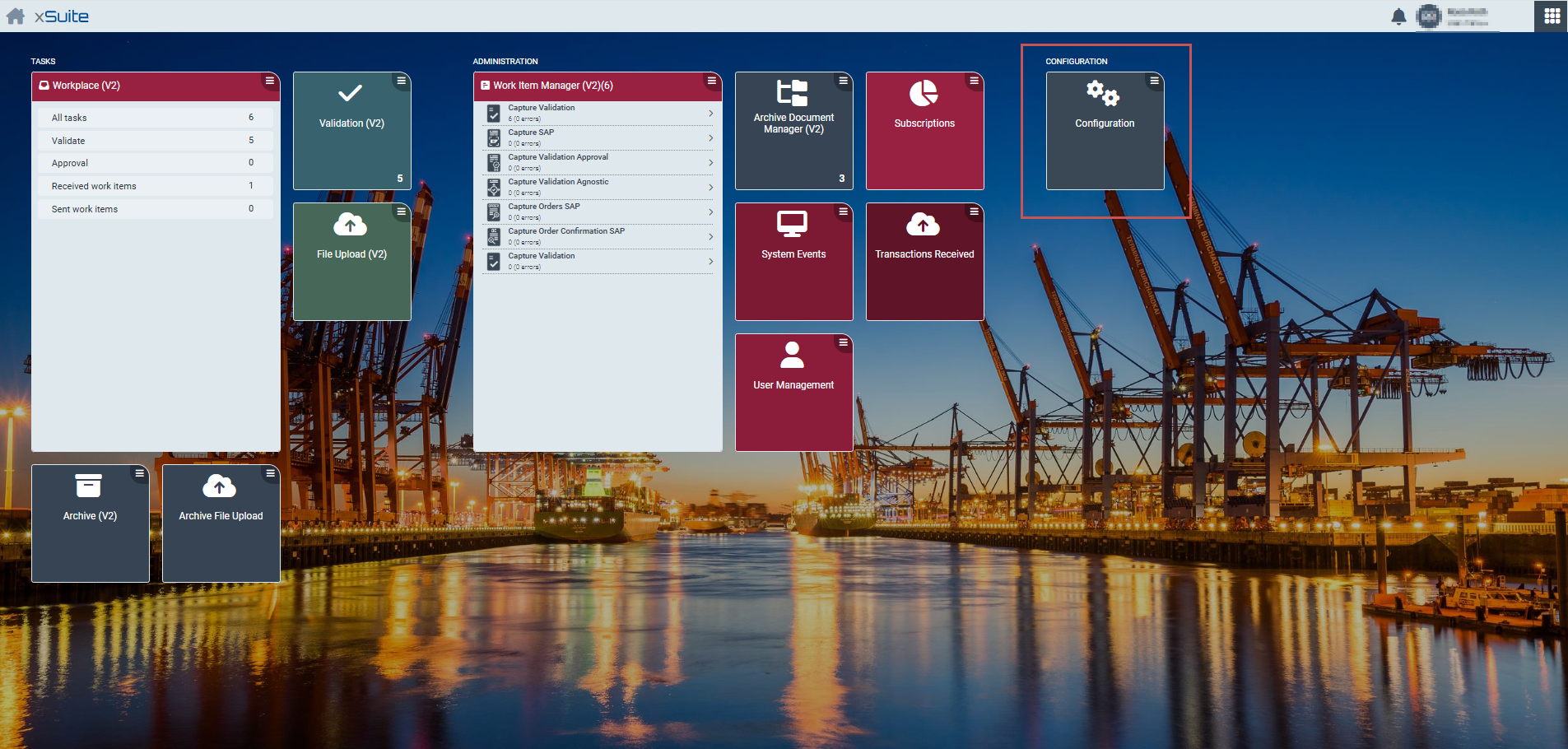The height and width of the screenshot is (749, 1568).
Task: Open the Work Item Manager tile menu
Action: 711,81
